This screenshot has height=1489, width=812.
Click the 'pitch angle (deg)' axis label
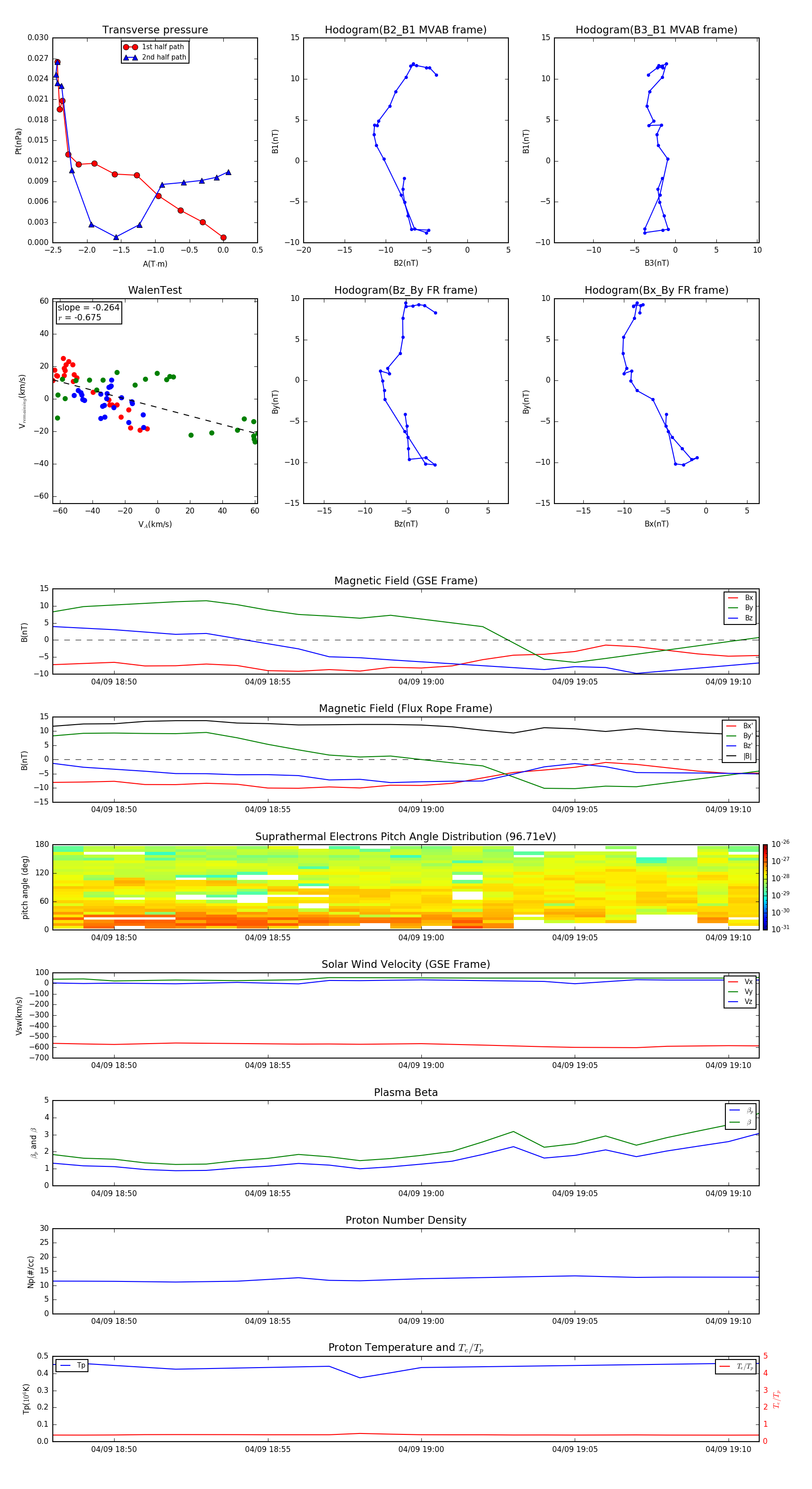click(25, 887)
